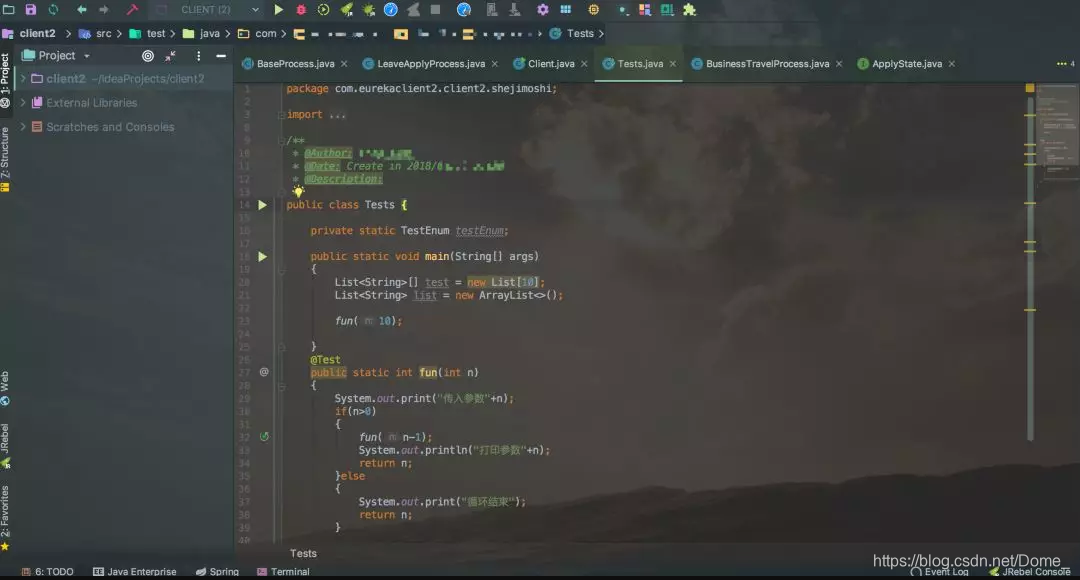Navigate back with the left arrow
Viewport: 1080px width, 580px height.
(x=82, y=10)
